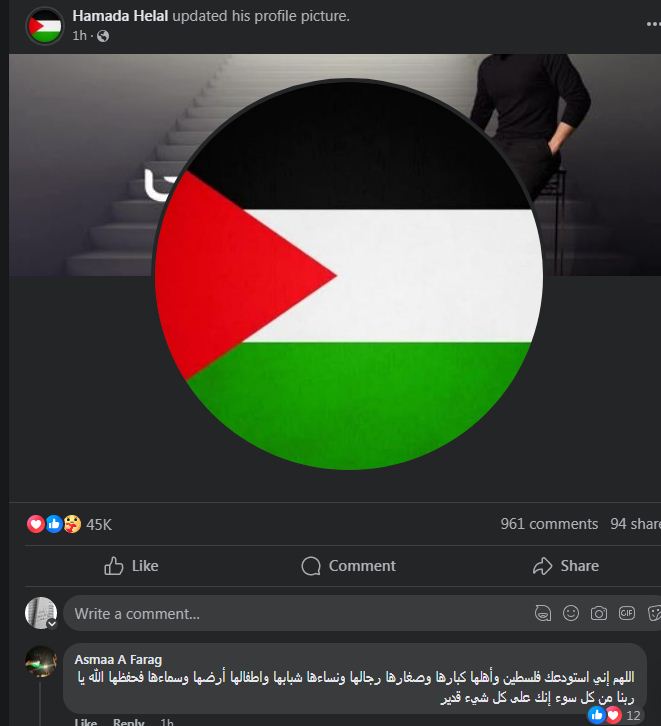Like the profile picture post
Viewport: 661px width, 726px height.
click(131, 566)
